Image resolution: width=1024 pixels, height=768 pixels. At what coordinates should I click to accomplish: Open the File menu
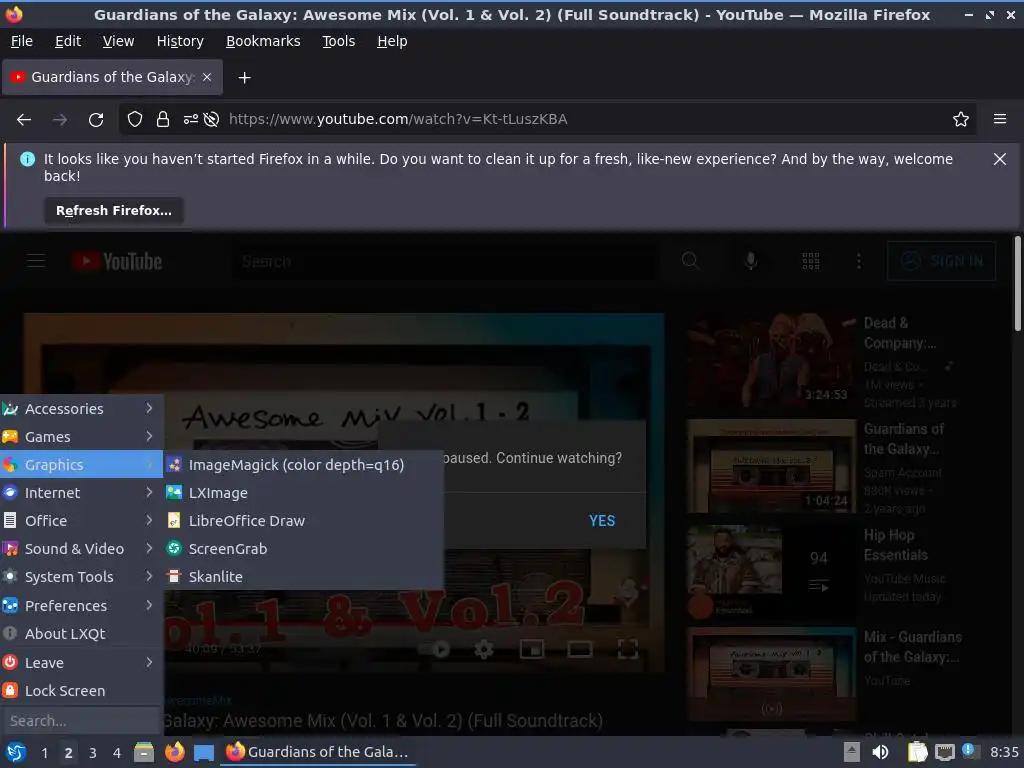click(x=22, y=41)
